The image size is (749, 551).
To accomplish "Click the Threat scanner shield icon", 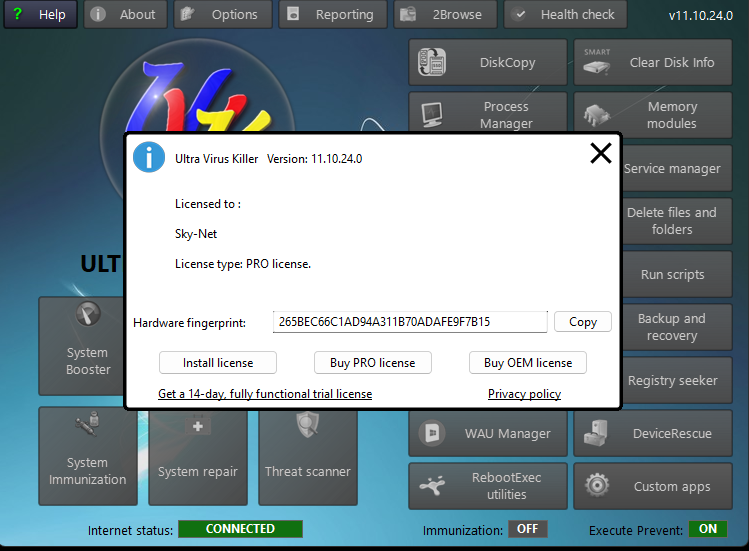I will coord(308,425).
